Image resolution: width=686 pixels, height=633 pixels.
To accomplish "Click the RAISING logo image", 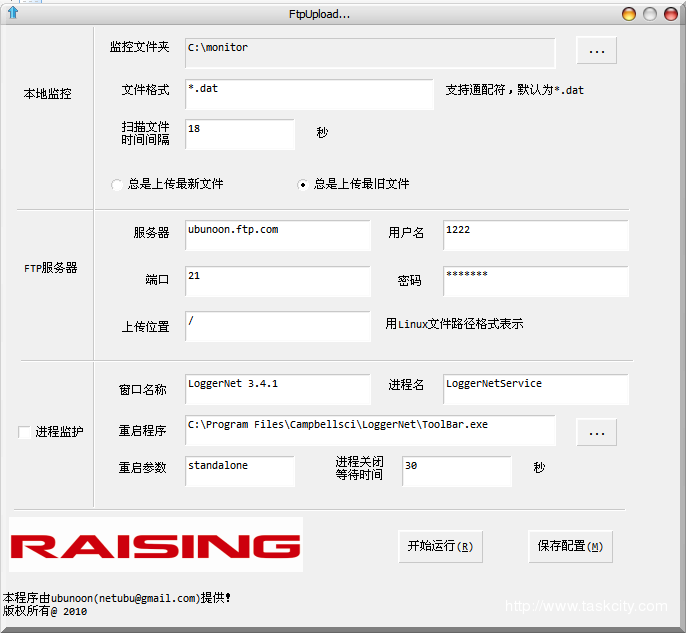I will click(x=156, y=545).
